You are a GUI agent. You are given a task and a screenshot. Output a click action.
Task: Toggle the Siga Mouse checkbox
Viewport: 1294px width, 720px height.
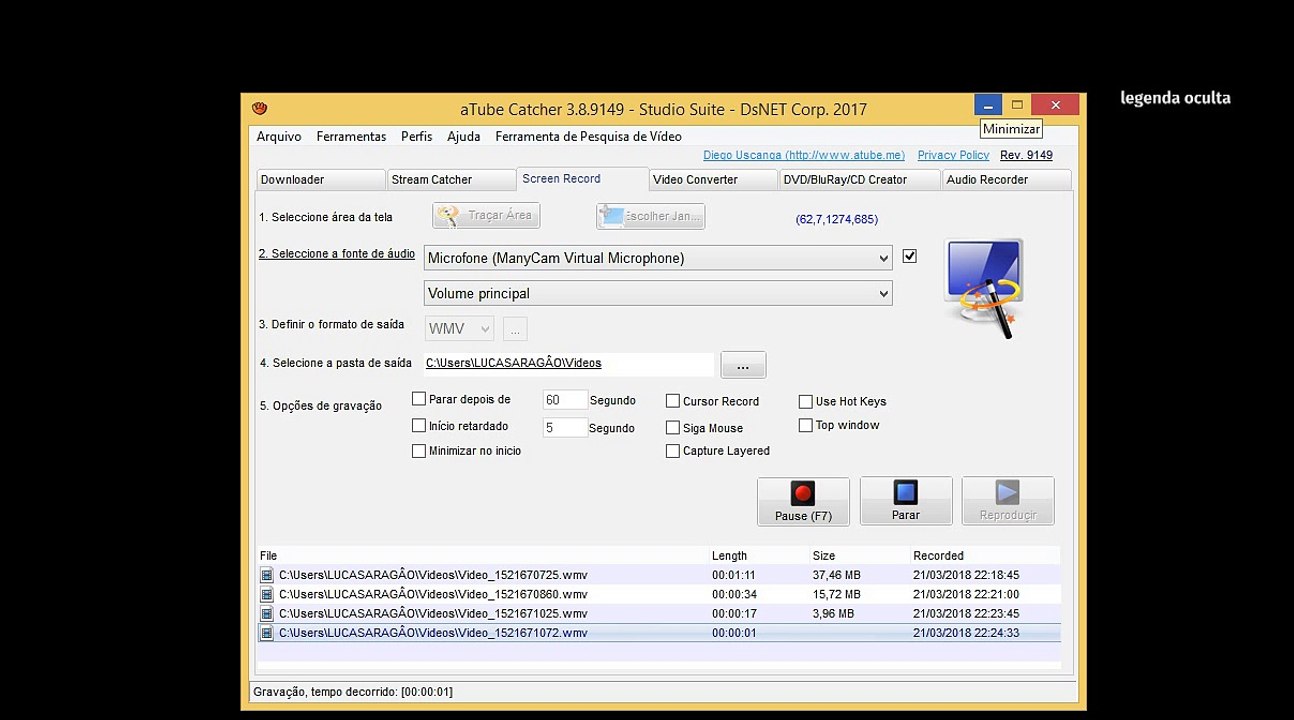click(673, 427)
